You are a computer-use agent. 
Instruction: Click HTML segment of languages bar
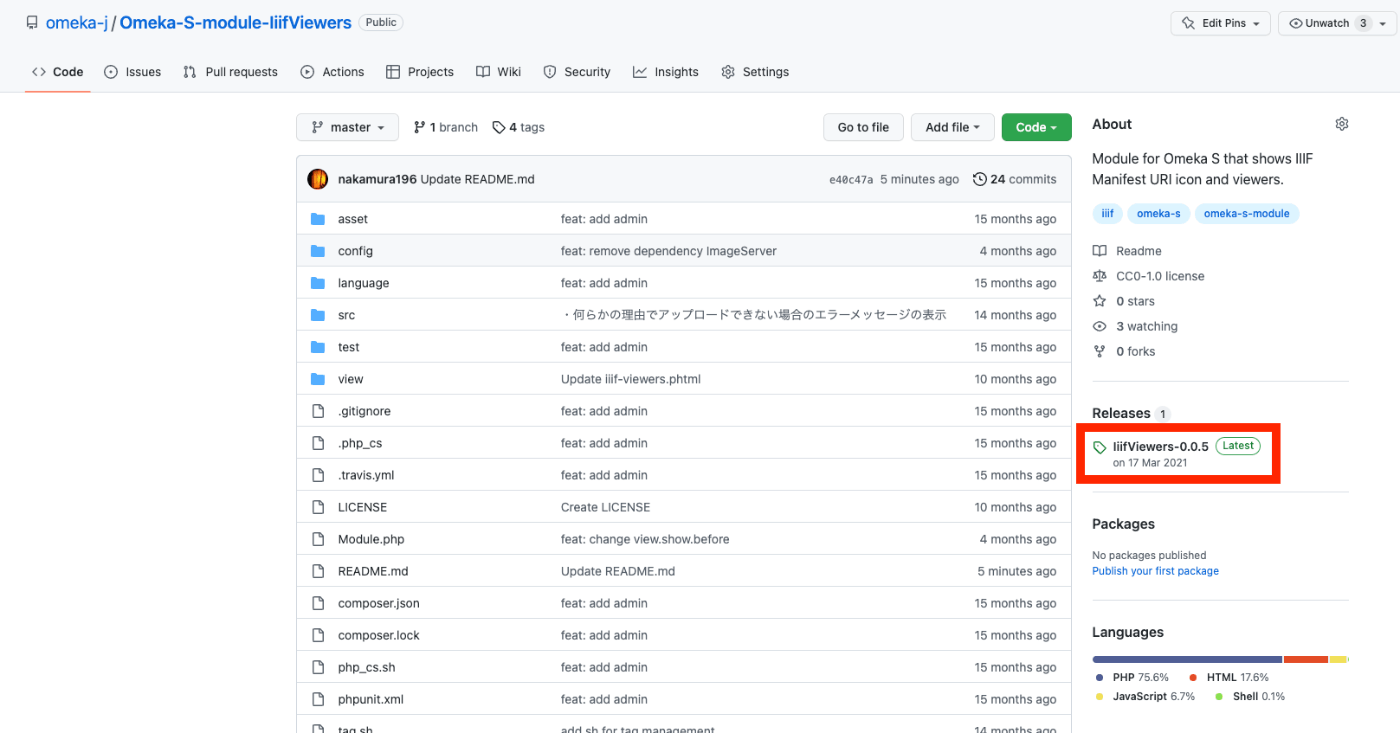1306,659
